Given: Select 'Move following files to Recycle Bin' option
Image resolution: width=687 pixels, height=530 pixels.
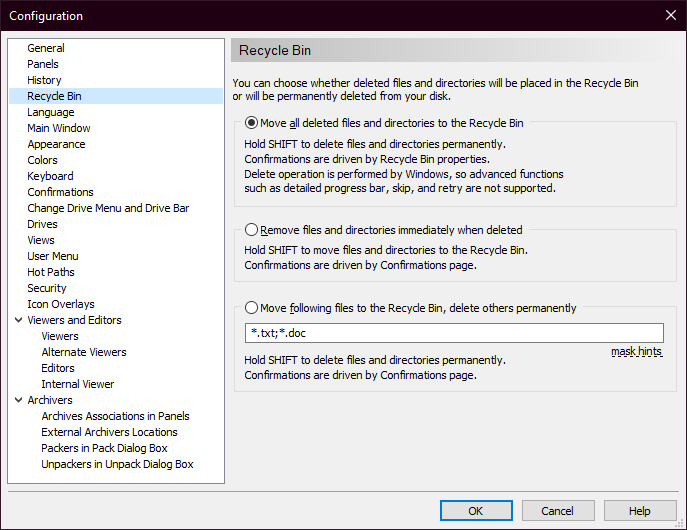Looking at the screenshot, I should (x=252, y=308).
